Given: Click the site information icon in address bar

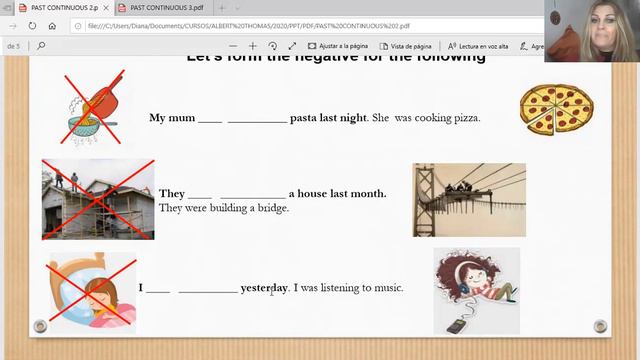Looking at the screenshot, I should click(78, 26).
